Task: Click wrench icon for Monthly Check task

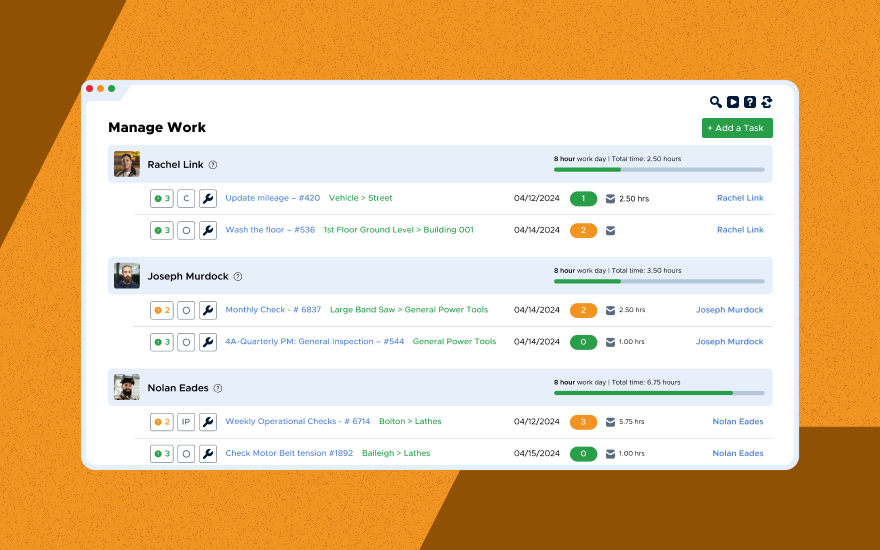Action: (208, 310)
